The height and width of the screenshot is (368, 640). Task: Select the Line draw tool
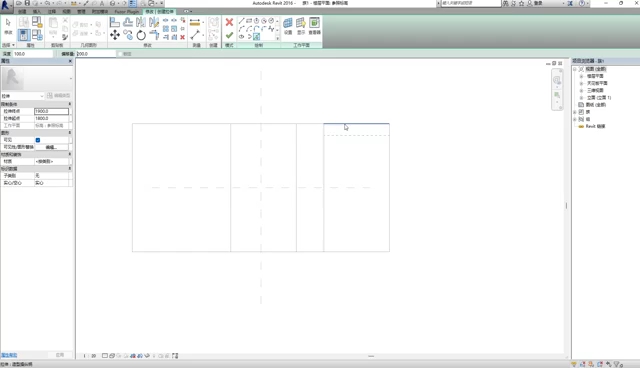pos(241,20)
